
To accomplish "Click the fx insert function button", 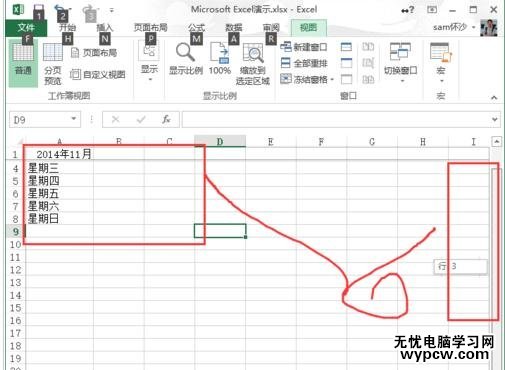I will coord(166,119).
